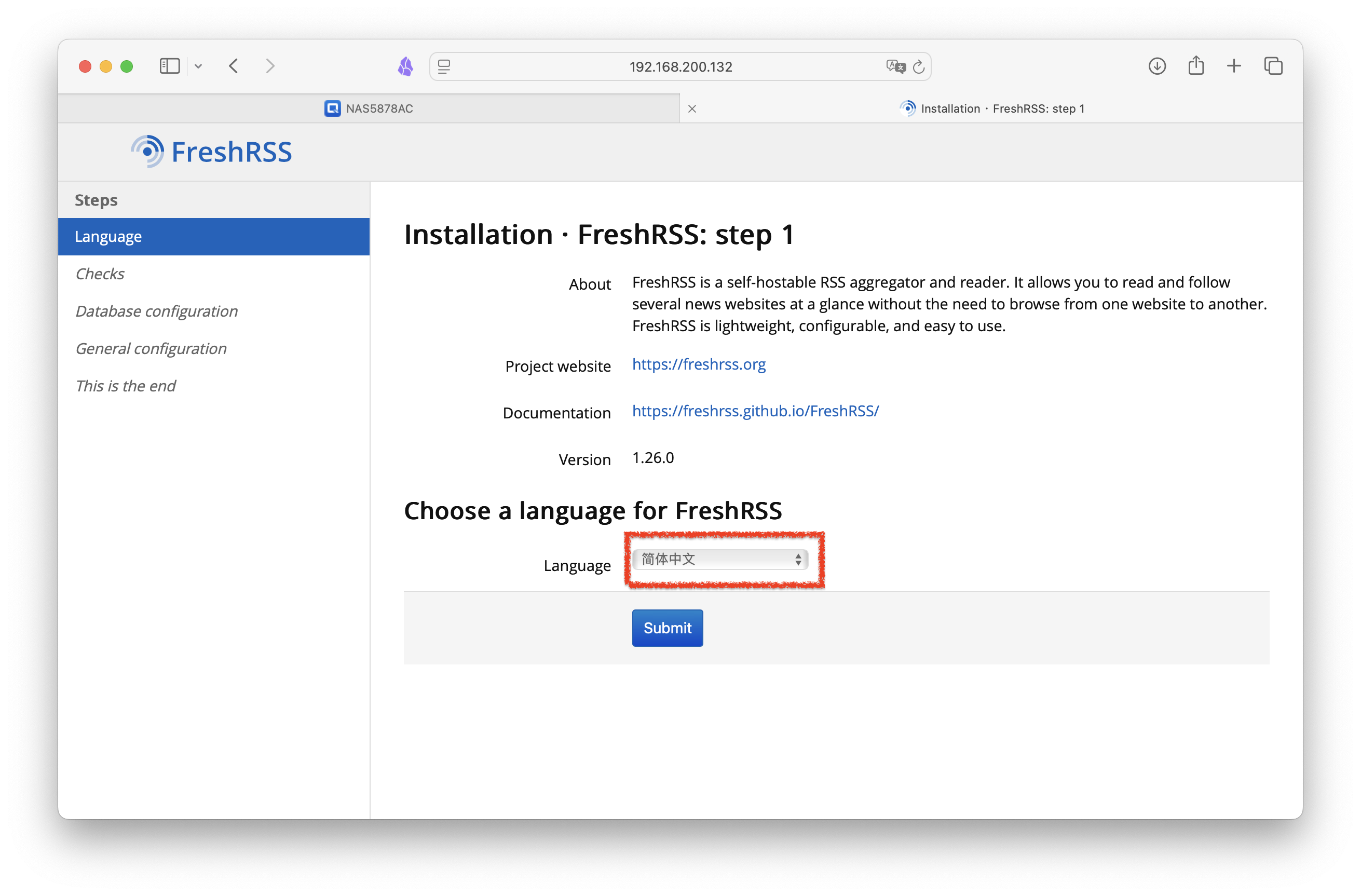Click the forward navigation arrow
The width and height of the screenshot is (1361, 896).
tap(270, 66)
